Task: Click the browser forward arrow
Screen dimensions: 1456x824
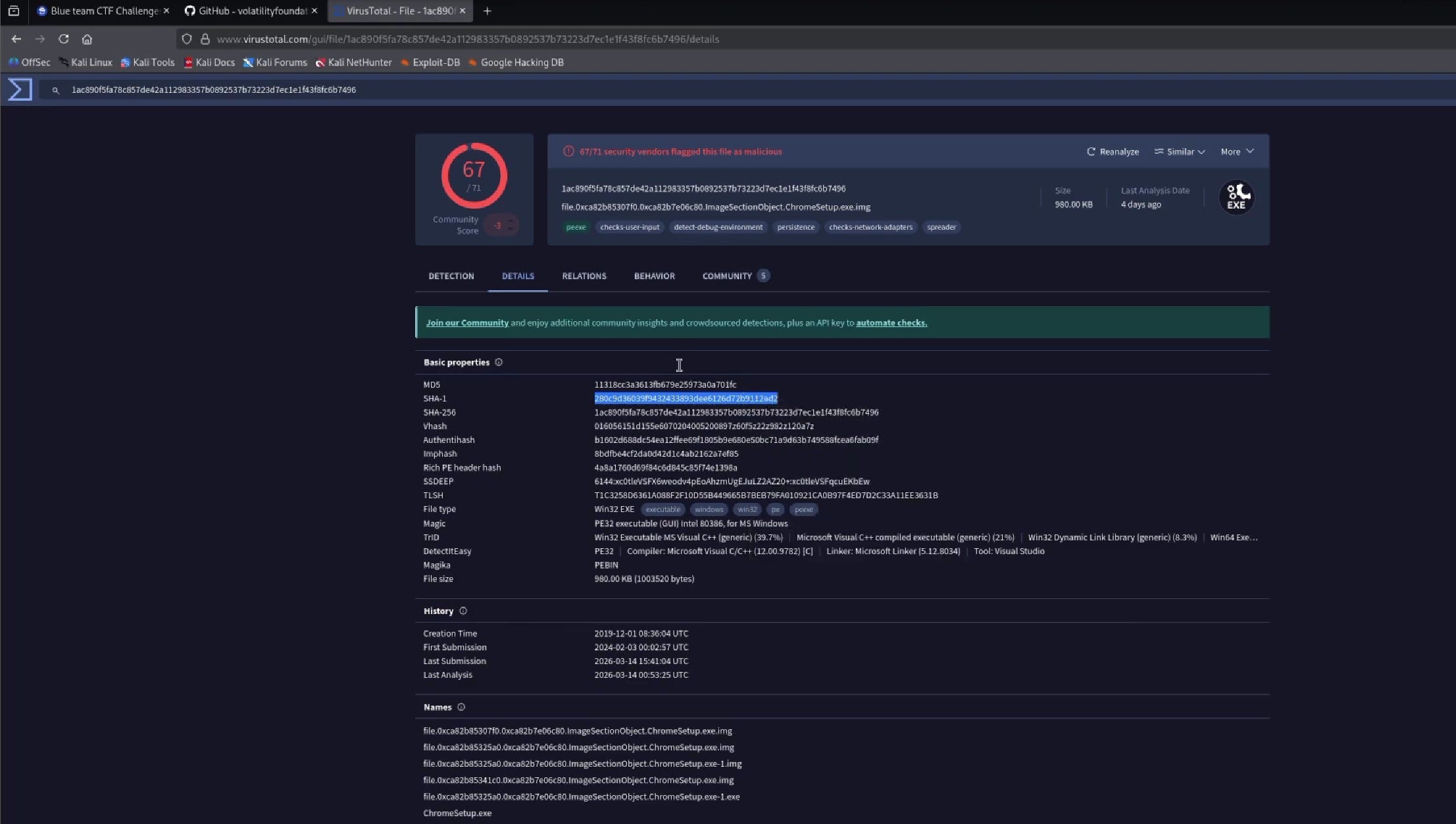Action: click(40, 39)
